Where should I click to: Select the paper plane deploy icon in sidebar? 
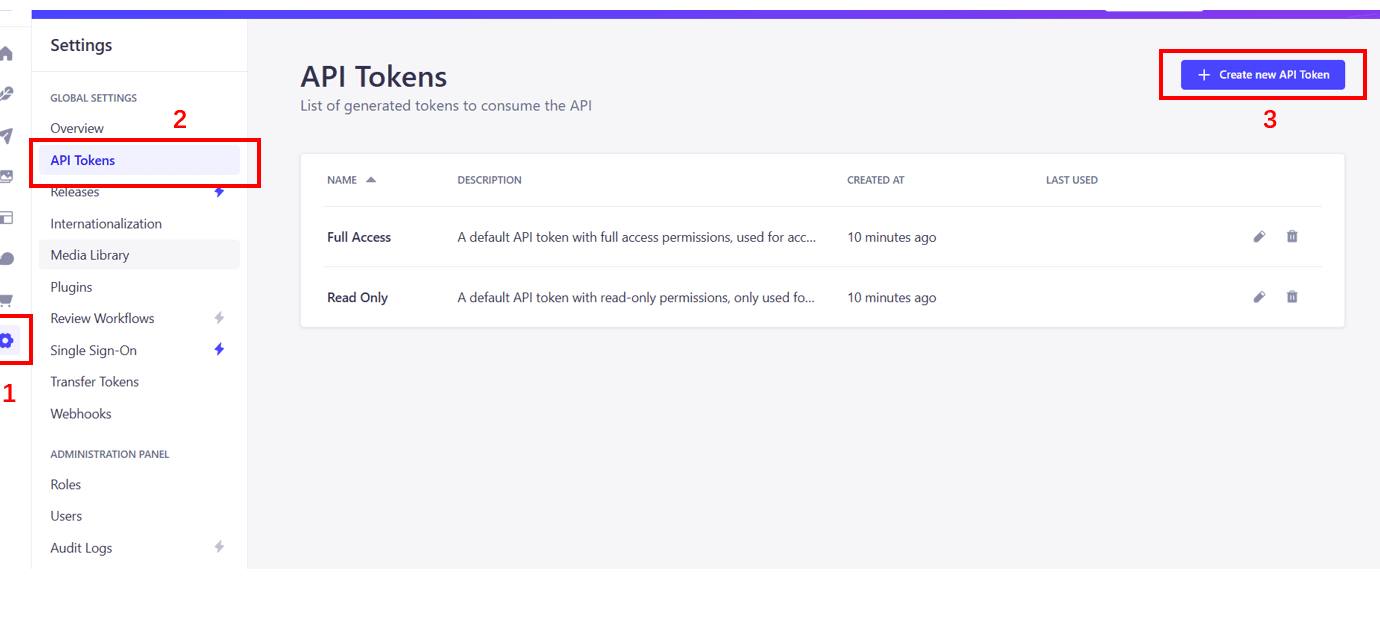tap(8, 137)
